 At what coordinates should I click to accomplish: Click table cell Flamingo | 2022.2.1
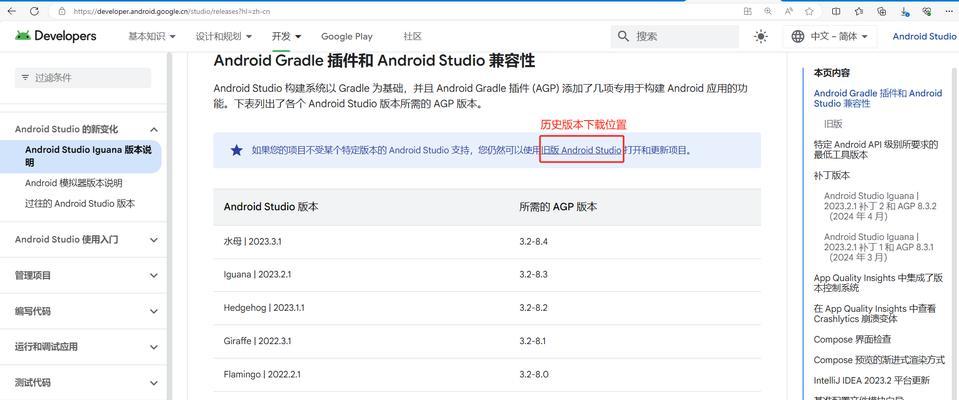[x=262, y=374]
